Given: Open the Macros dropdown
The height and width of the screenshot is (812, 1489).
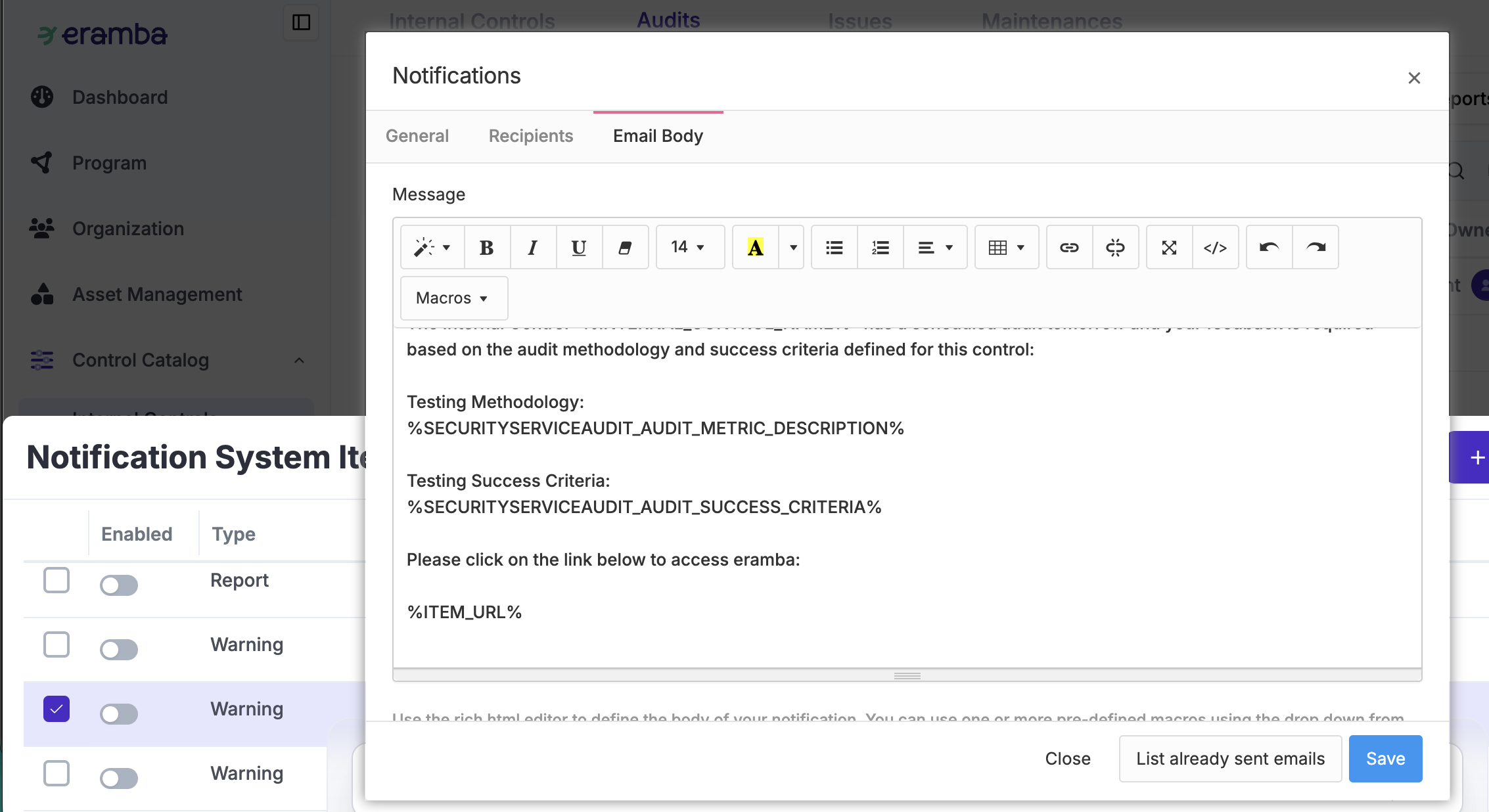Looking at the screenshot, I should tap(453, 298).
